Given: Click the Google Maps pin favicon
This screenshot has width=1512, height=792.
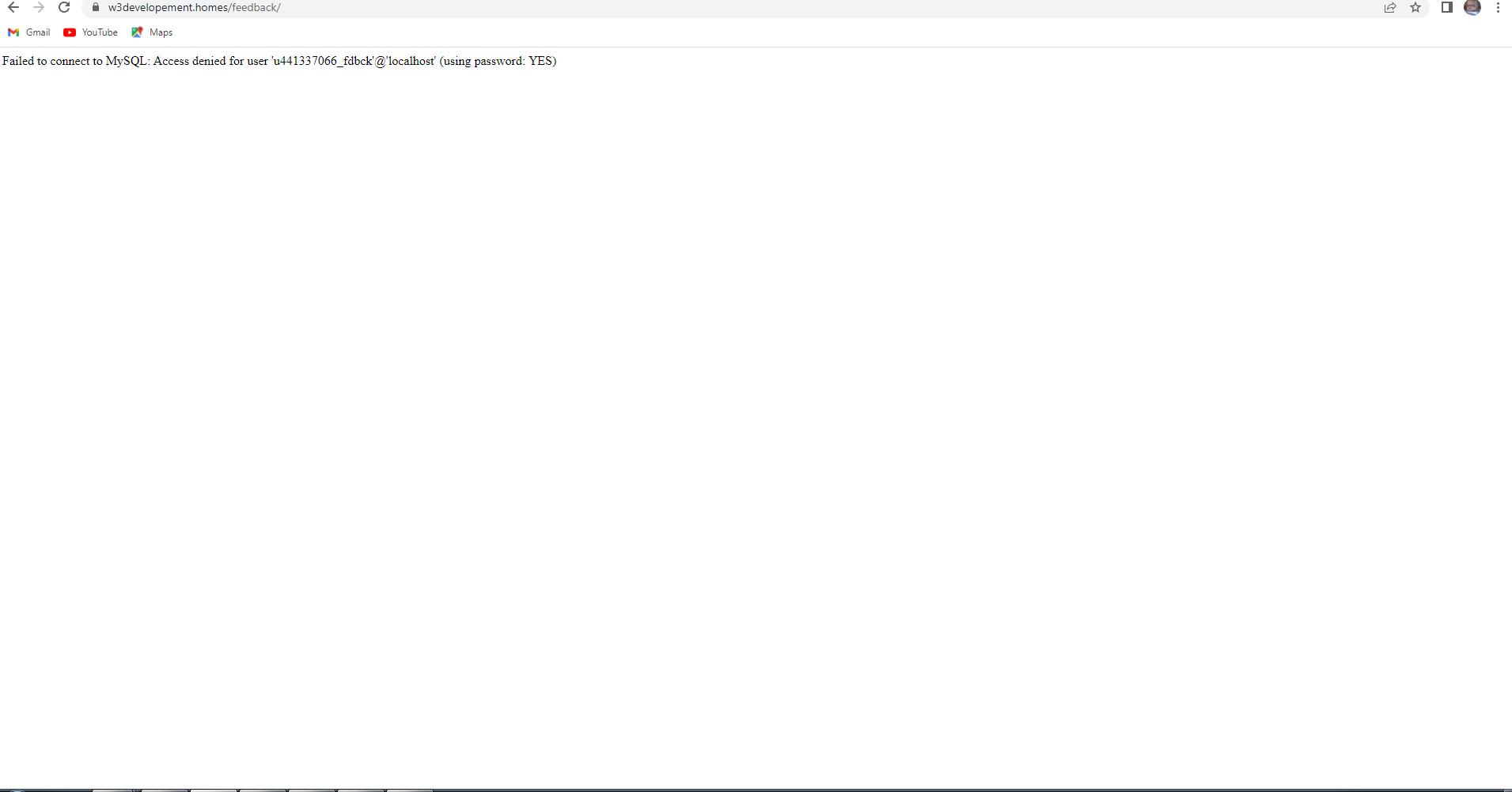Looking at the screenshot, I should (x=137, y=32).
